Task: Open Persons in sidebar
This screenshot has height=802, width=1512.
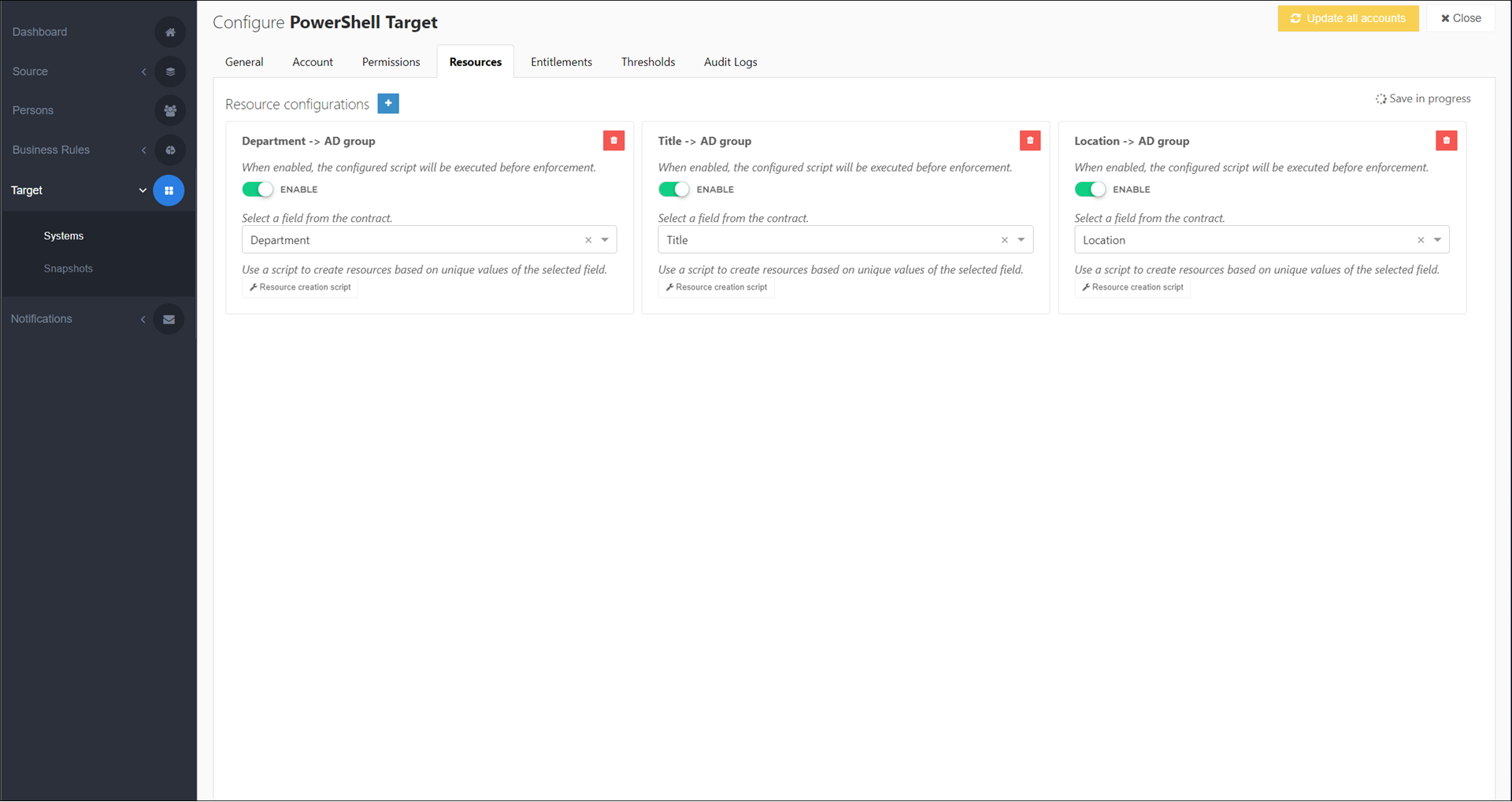Action: click(33, 111)
